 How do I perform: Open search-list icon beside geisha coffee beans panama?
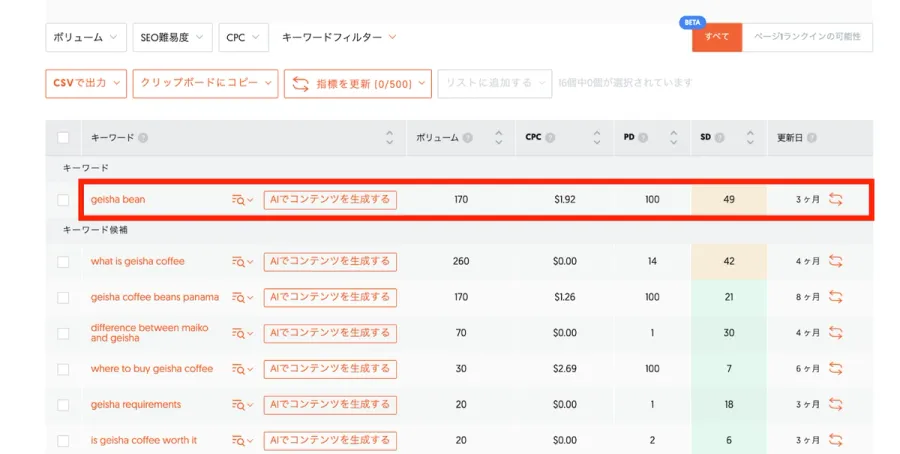(242, 297)
